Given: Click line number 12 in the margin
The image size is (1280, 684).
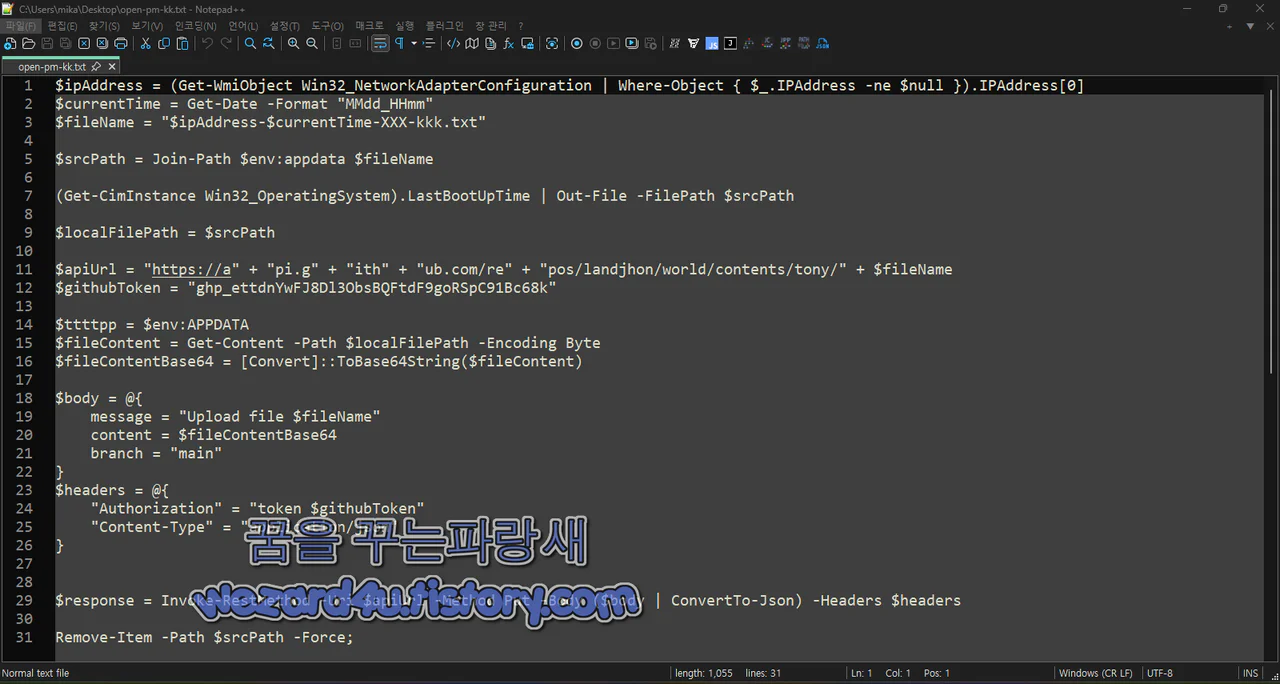Looking at the screenshot, I should click(24, 288).
